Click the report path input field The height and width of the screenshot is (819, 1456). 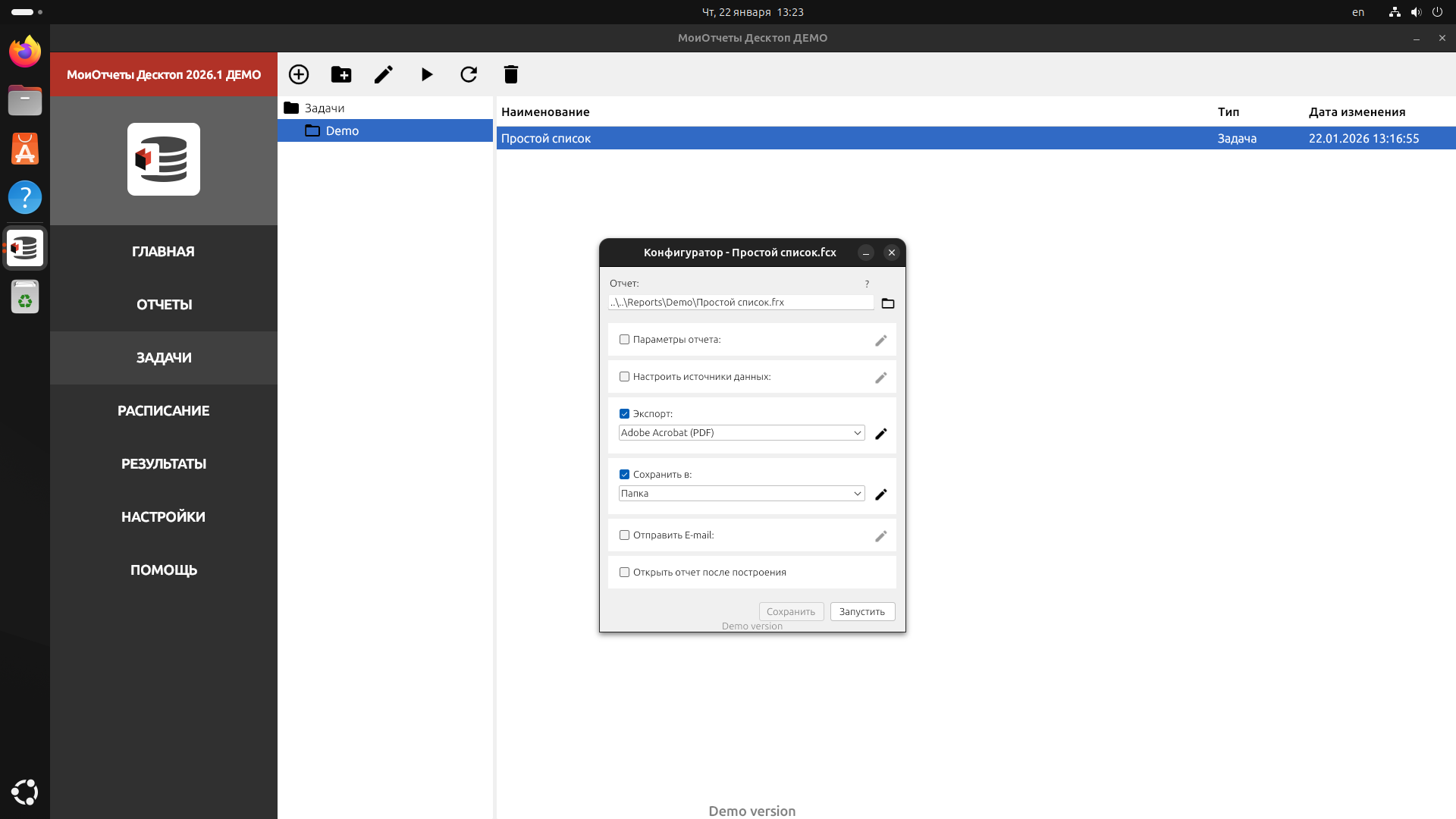click(x=740, y=303)
